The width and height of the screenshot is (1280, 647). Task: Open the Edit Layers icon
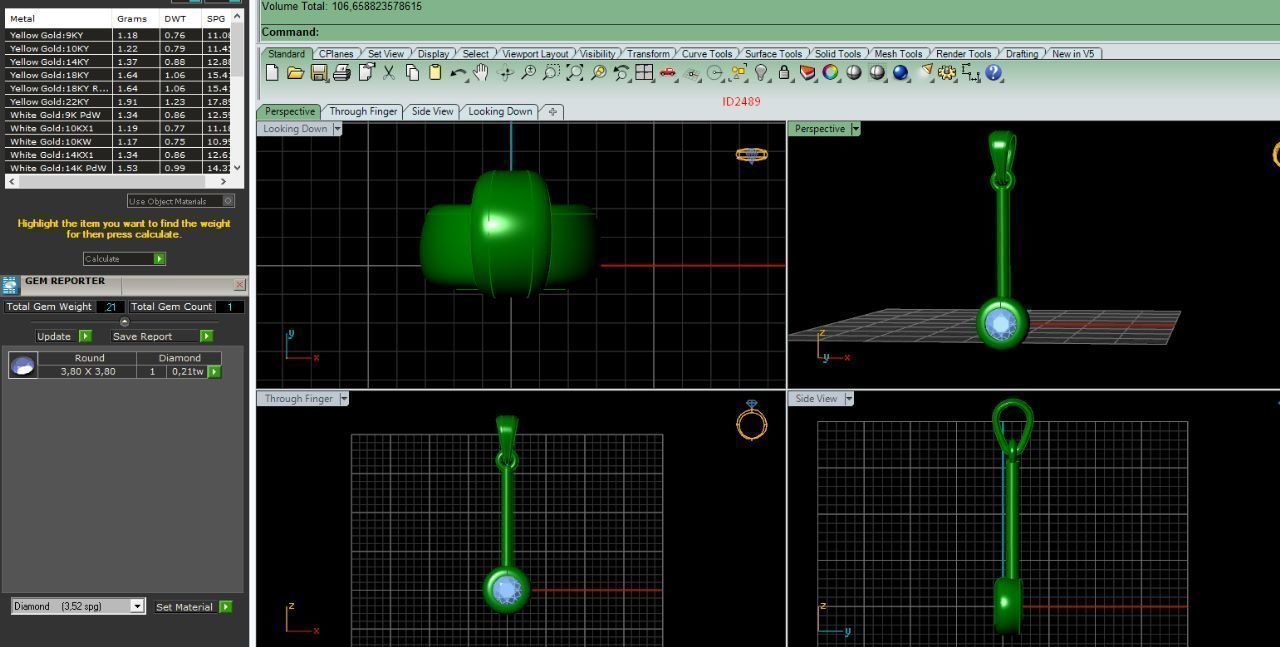tap(807, 72)
